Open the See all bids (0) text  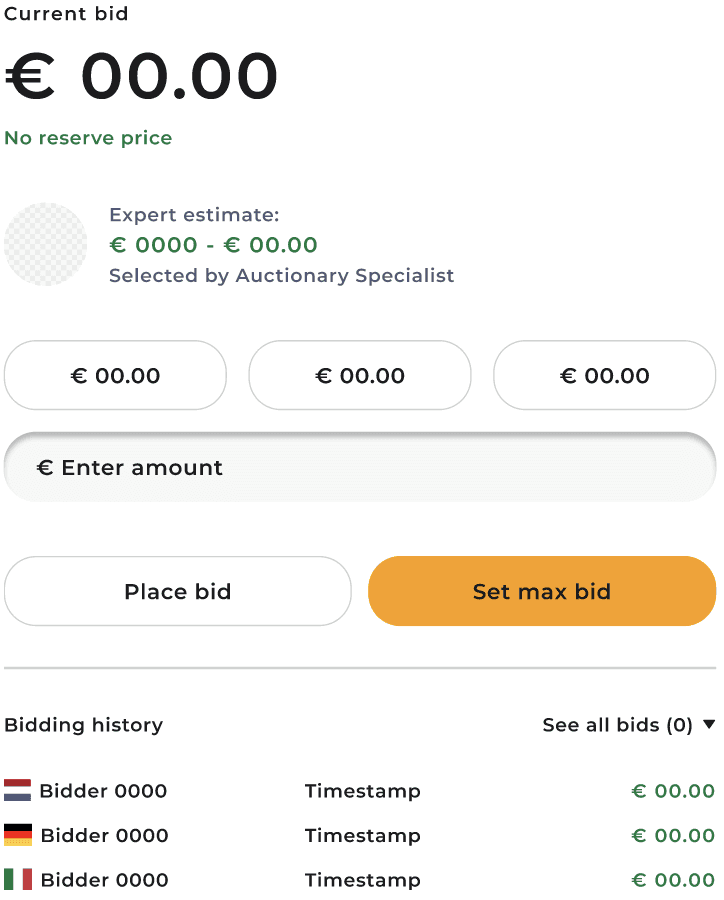[617, 725]
